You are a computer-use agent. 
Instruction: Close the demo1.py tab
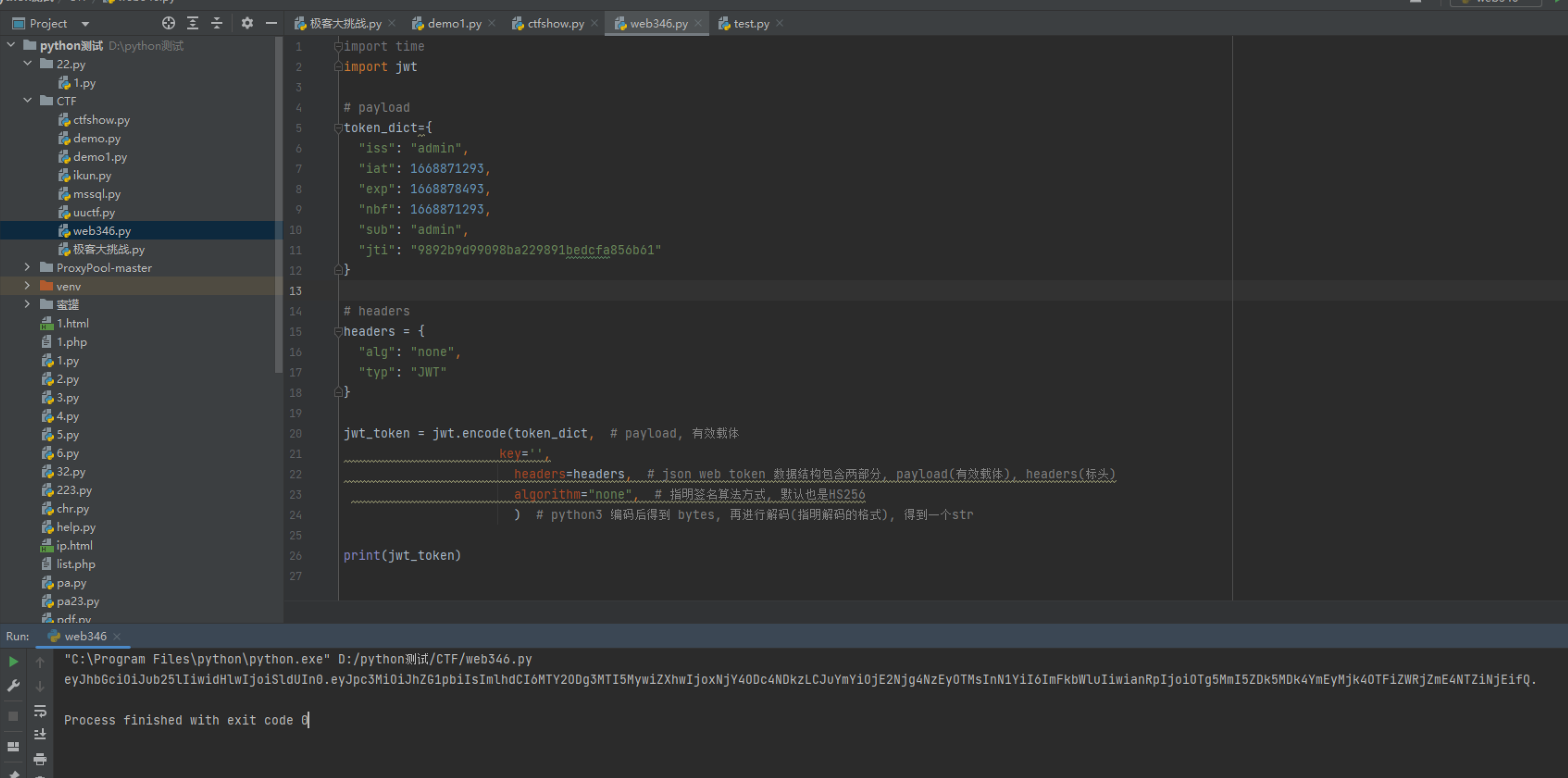492,23
